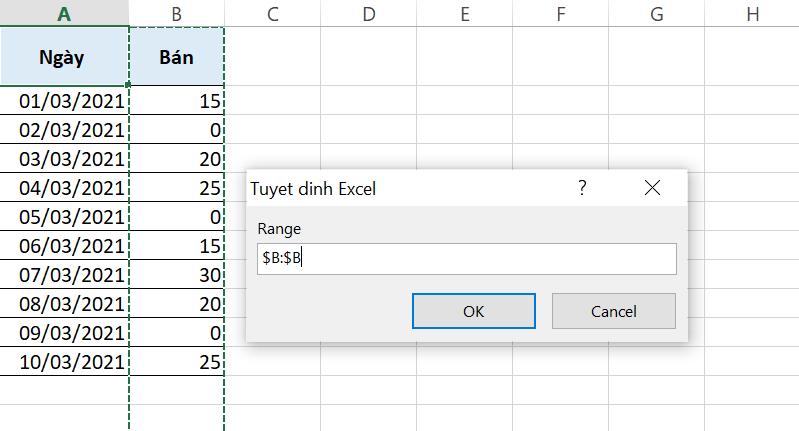Image resolution: width=799 pixels, height=431 pixels.
Task: Select cell with date 09/03/2021
Action: click(64, 333)
